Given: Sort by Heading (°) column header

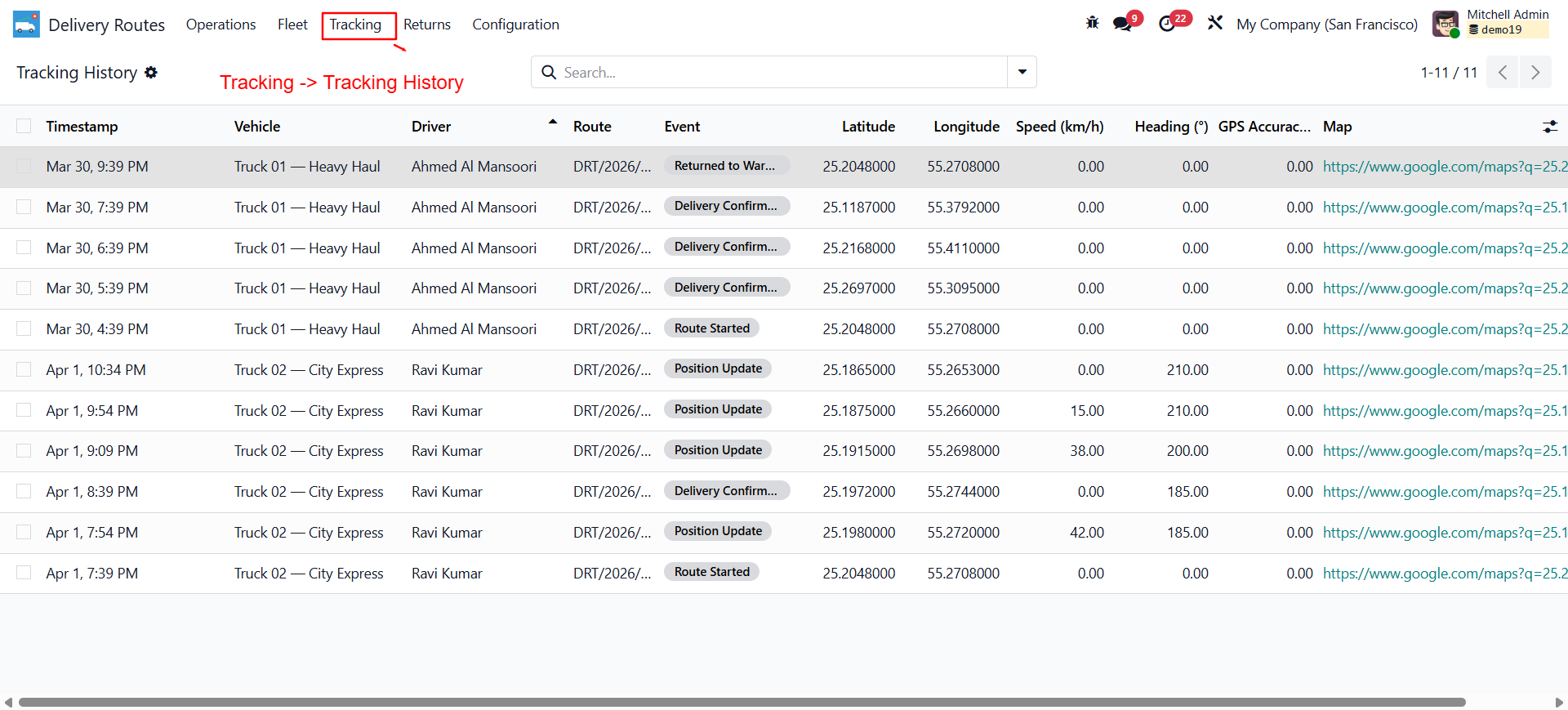Looking at the screenshot, I should 1171,127.
